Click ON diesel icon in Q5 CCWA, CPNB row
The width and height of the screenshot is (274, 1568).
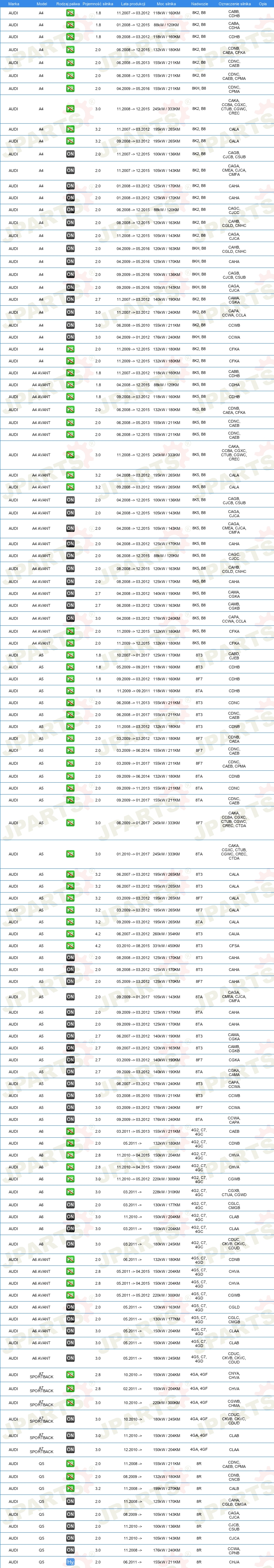pos(70,1550)
